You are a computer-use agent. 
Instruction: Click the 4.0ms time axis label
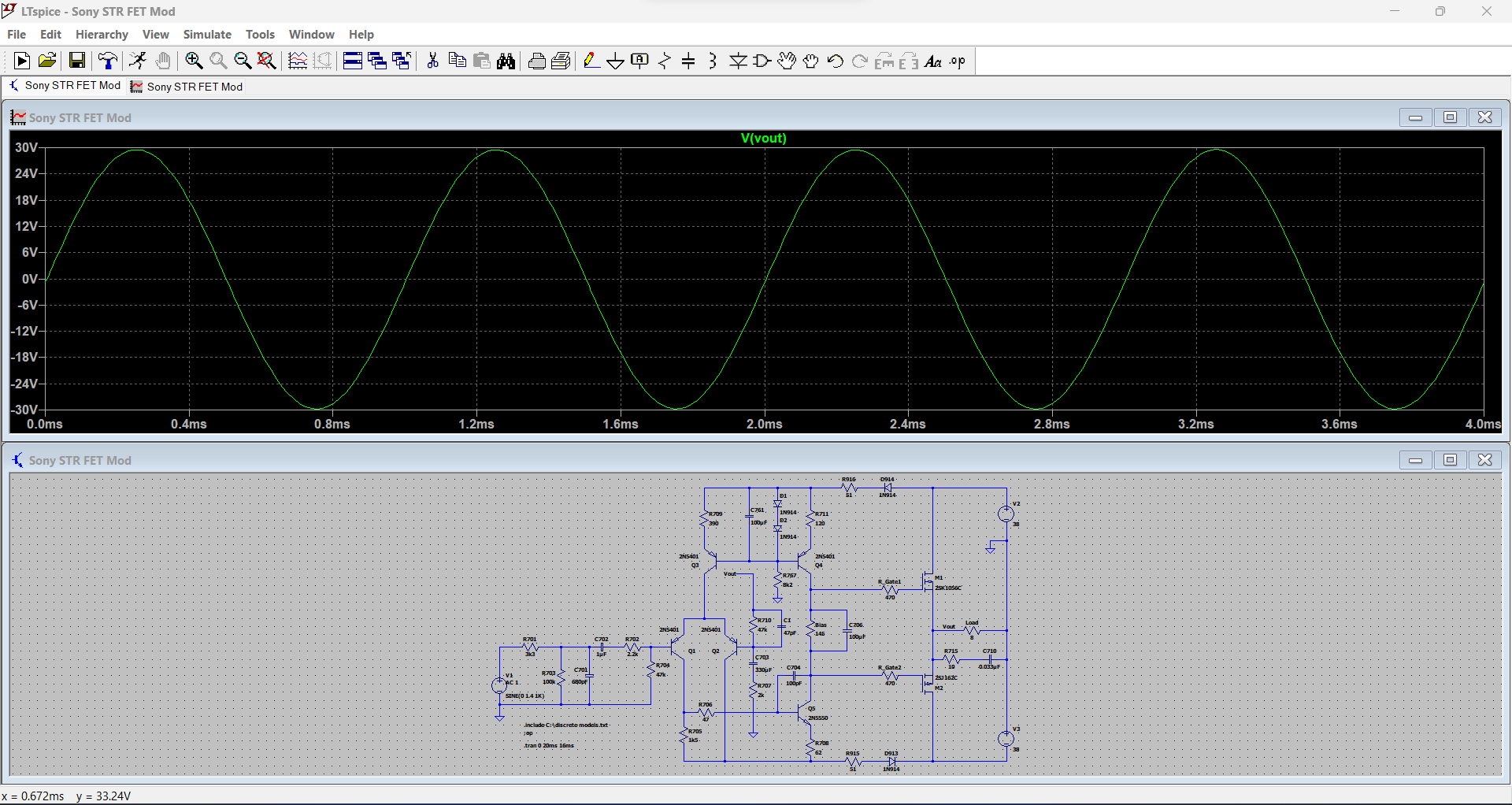coord(1483,424)
